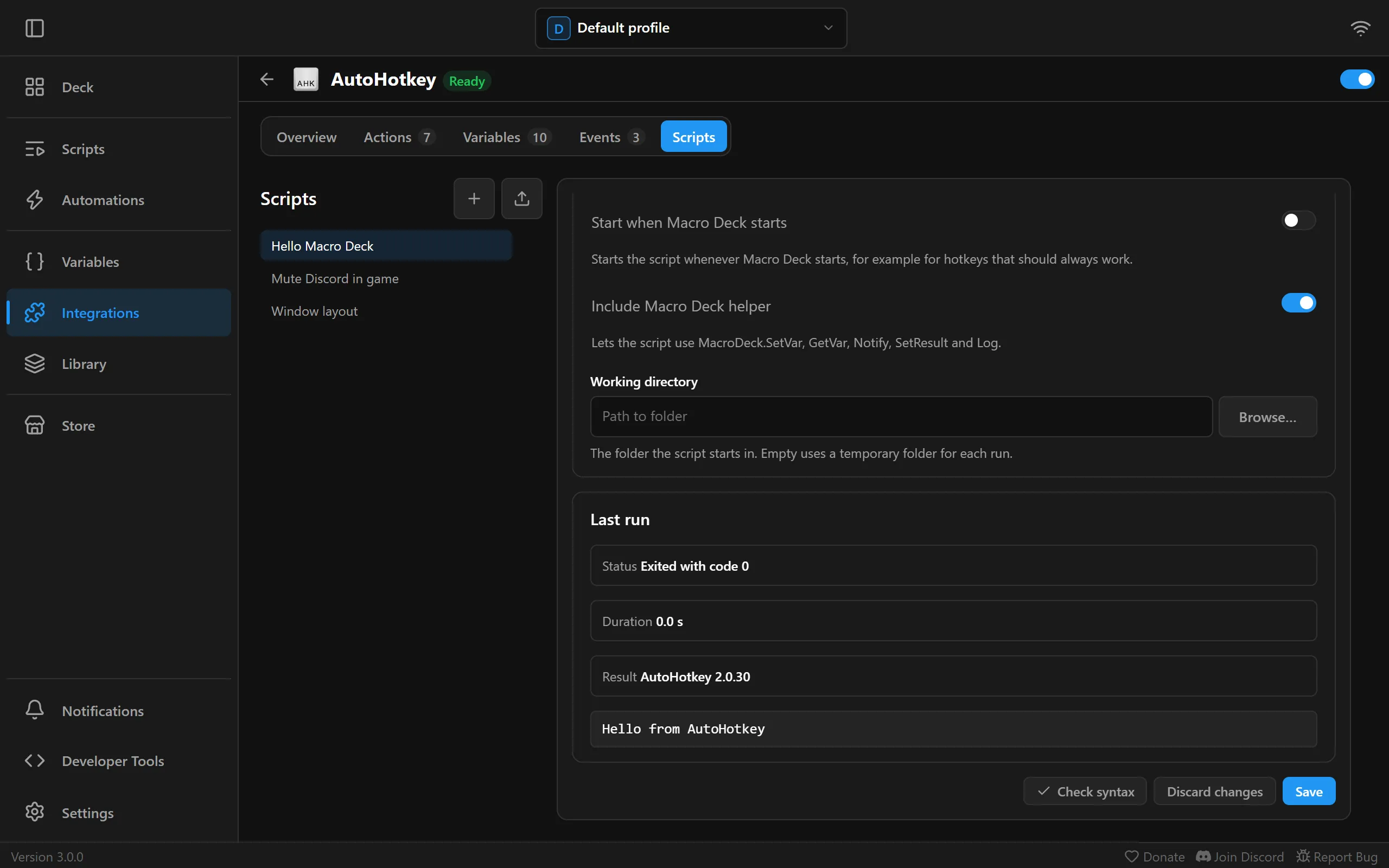Image resolution: width=1389 pixels, height=868 pixels.
Task: Open the Variables tab with 10
Action: point(507,137)
